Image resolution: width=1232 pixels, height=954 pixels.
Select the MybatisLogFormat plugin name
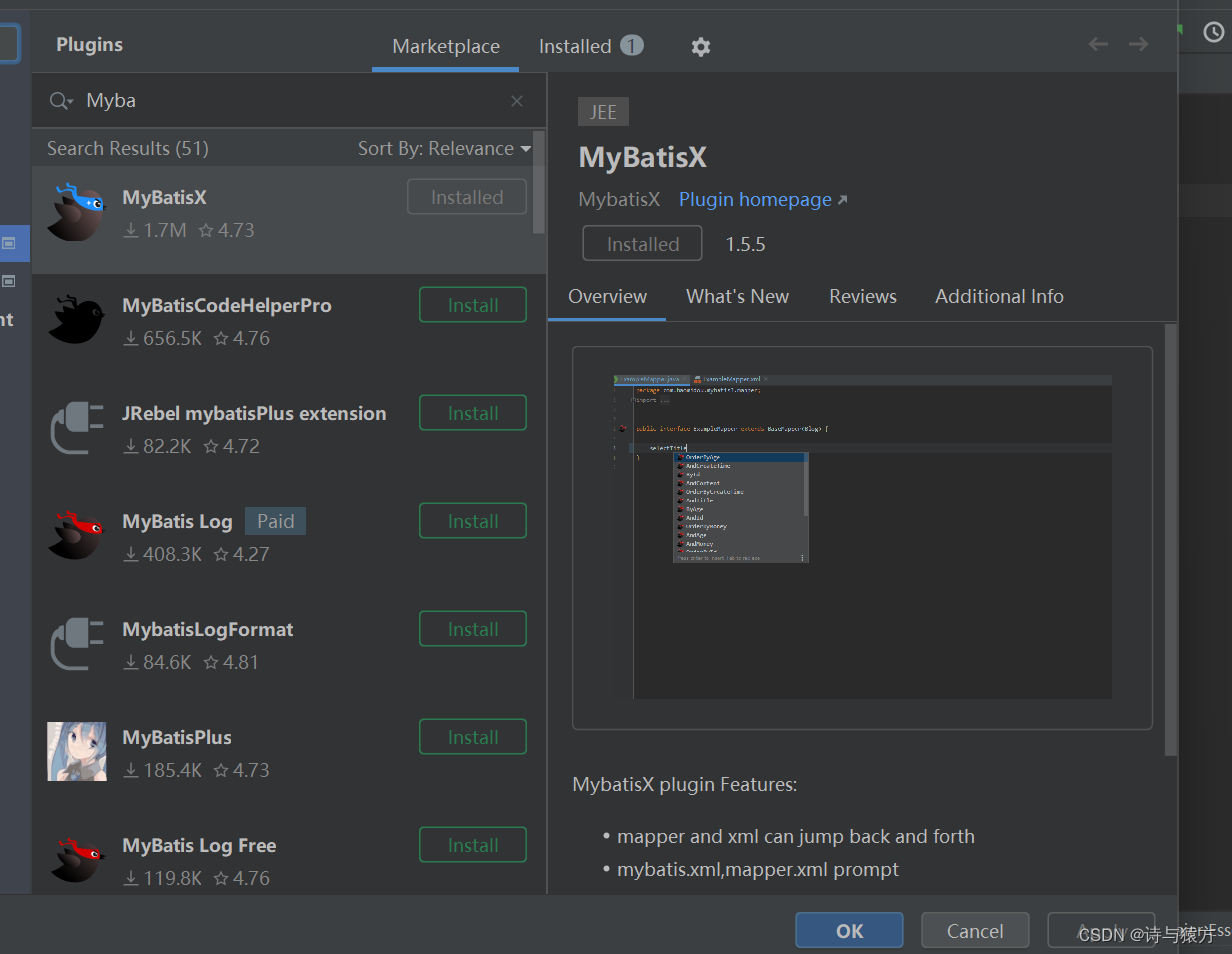(x=208, y=629)
